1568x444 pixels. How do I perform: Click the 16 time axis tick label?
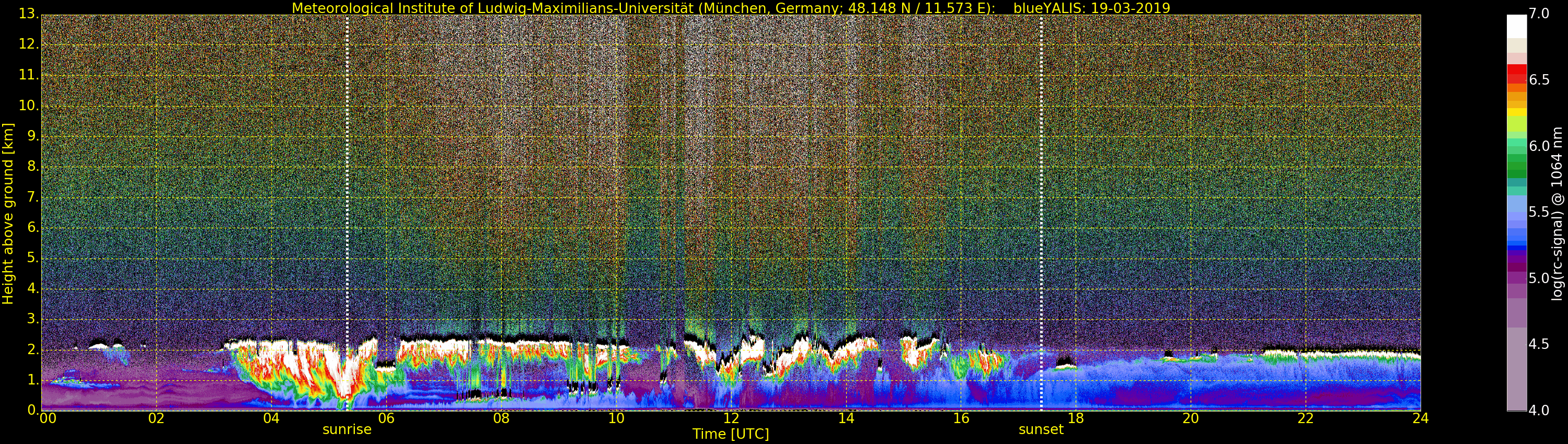point(961,418)
